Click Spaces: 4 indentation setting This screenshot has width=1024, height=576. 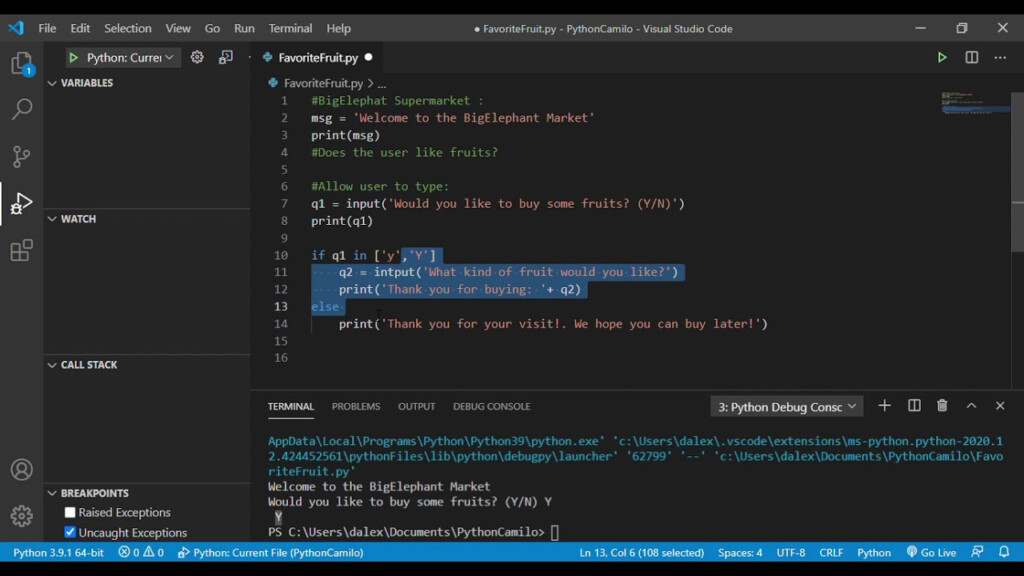pos(740,552)
